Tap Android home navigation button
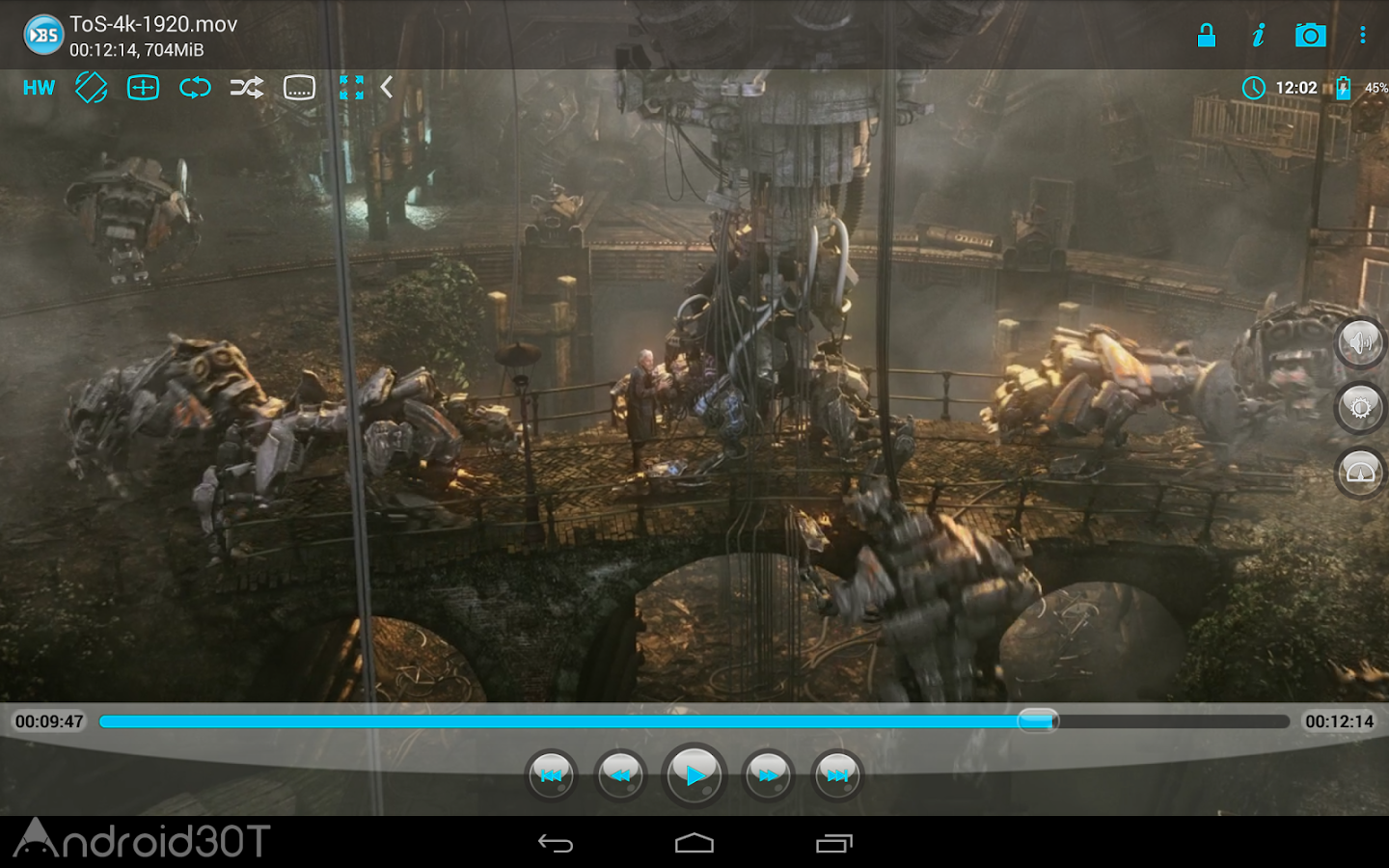The width and height of the screenshot is (1389, 868). 694,844
